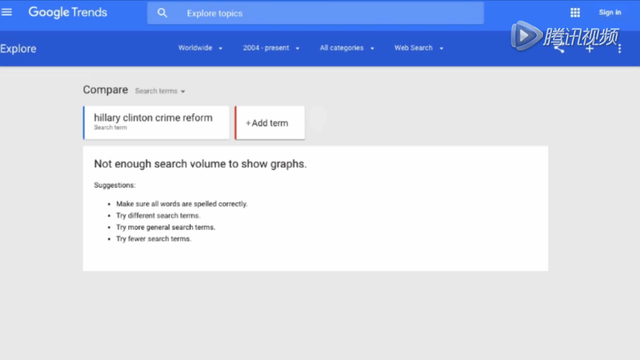Click the Explore page title
This screenshot has height=360, width=640.
pos(18,49)
